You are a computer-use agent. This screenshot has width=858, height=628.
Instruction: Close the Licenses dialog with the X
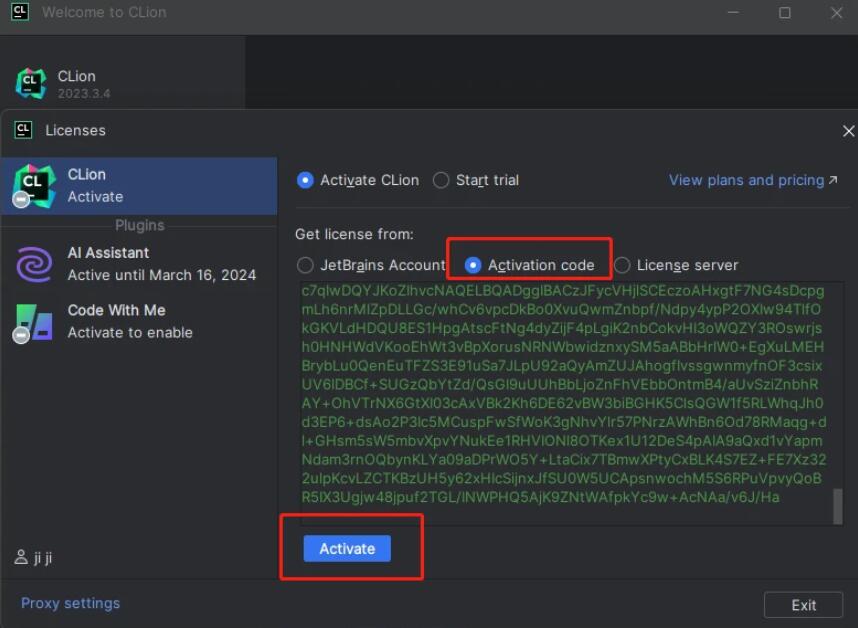click(x=848, y=131)
